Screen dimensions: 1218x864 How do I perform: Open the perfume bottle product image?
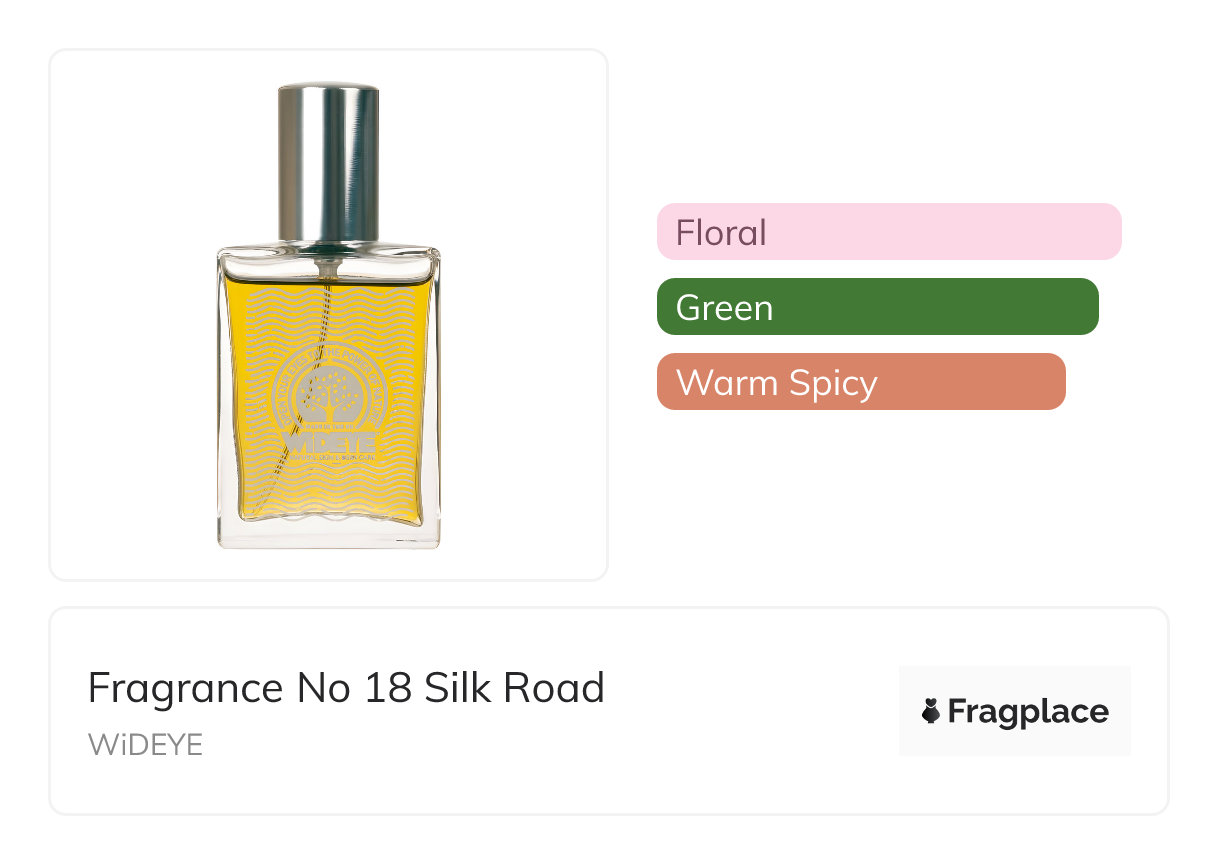pyautogui.click(x=329, y=315)
